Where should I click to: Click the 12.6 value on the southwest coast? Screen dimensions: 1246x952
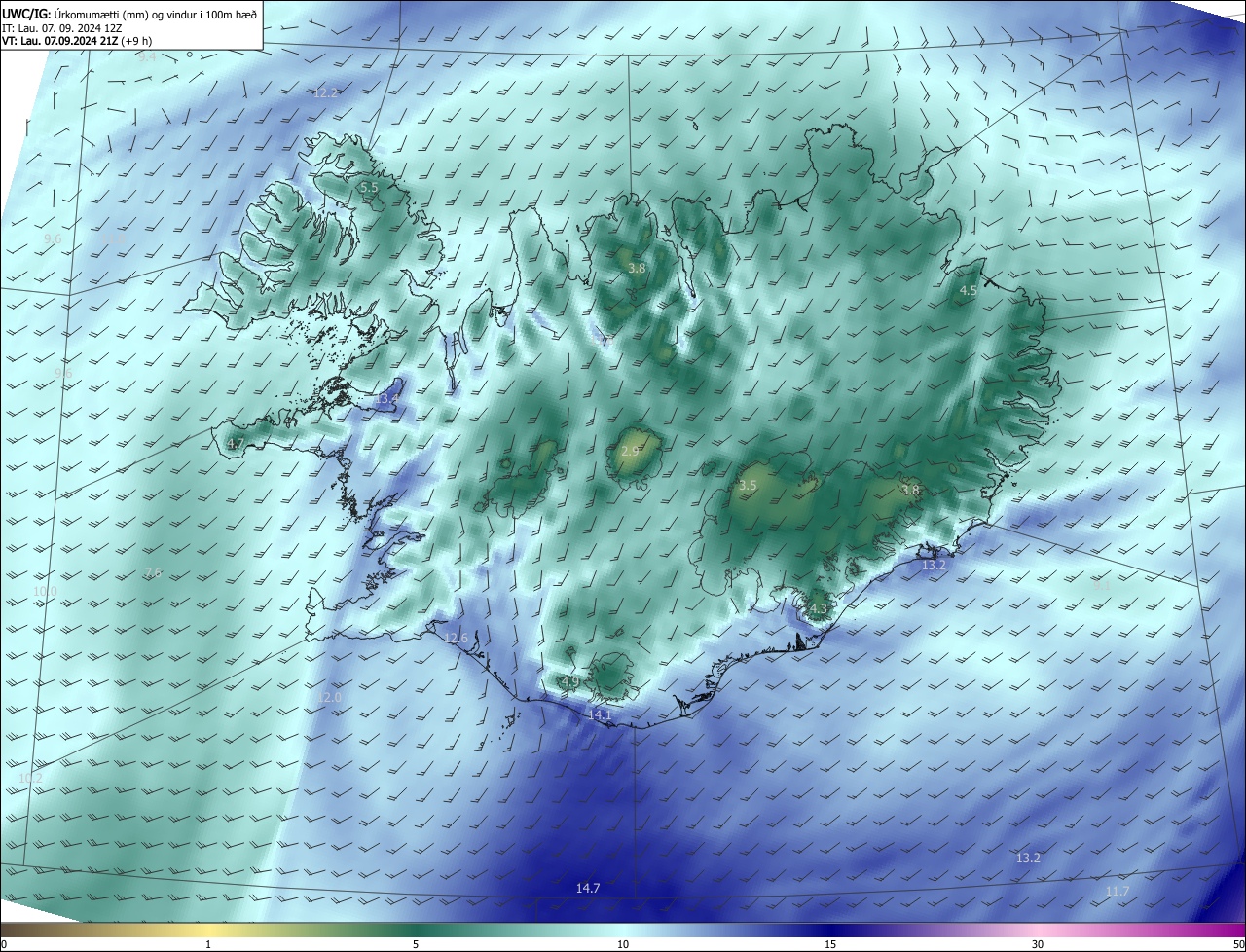(456, 639)
